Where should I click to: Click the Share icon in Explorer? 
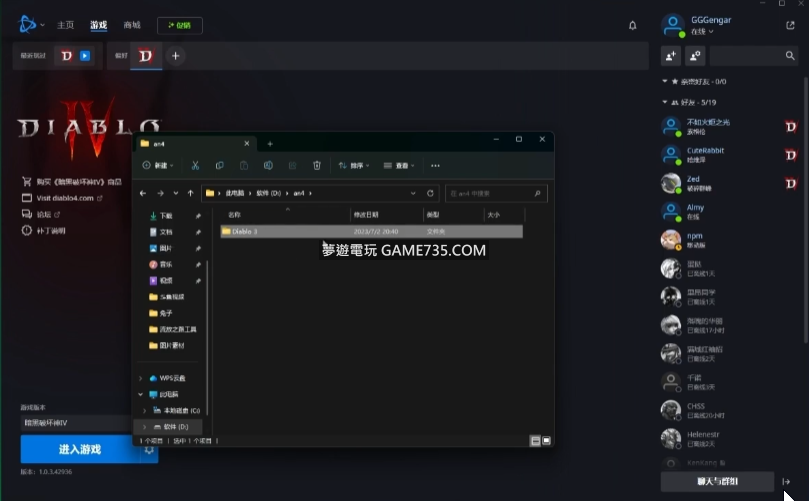click(293, 166)
